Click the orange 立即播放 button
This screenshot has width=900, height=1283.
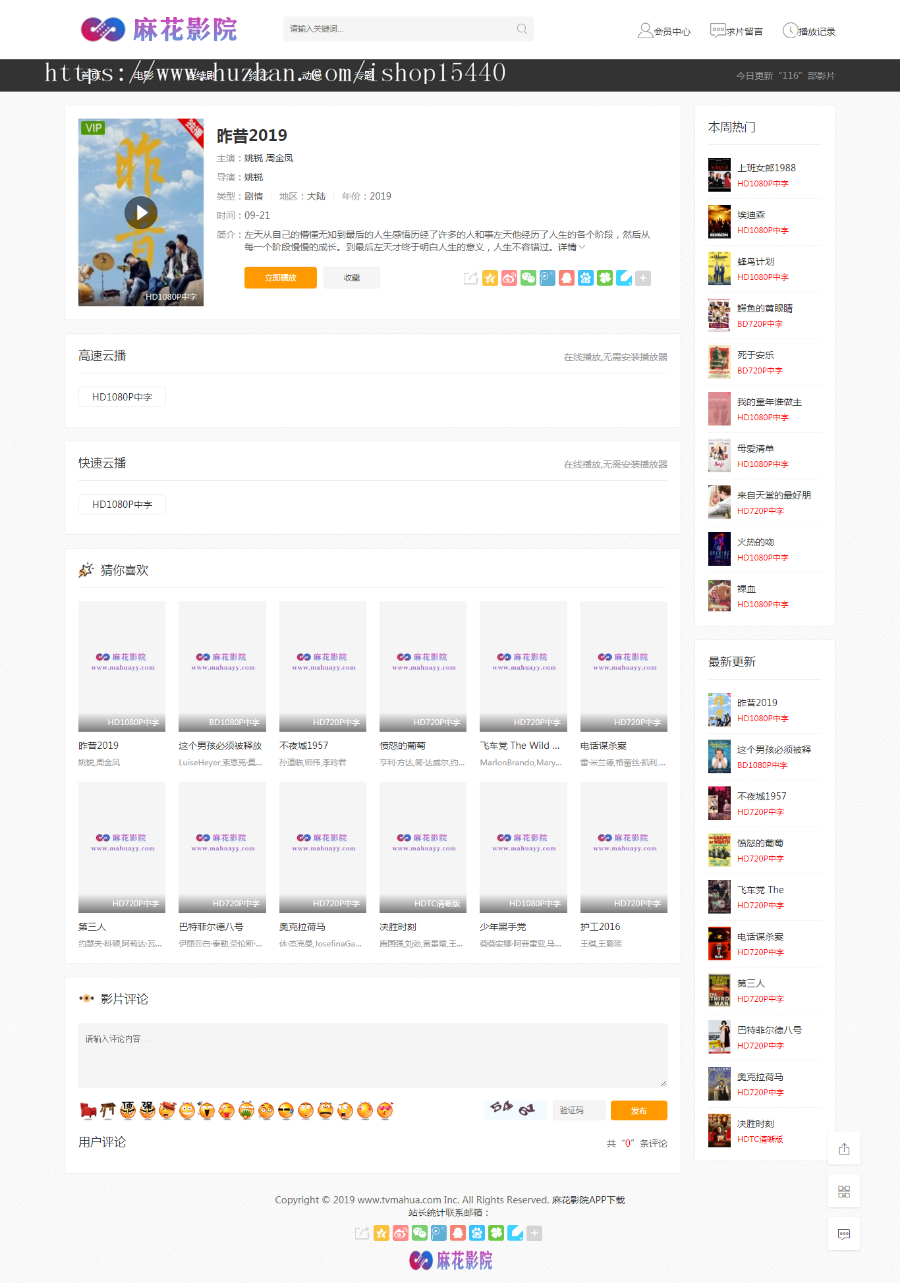[280, 277]
